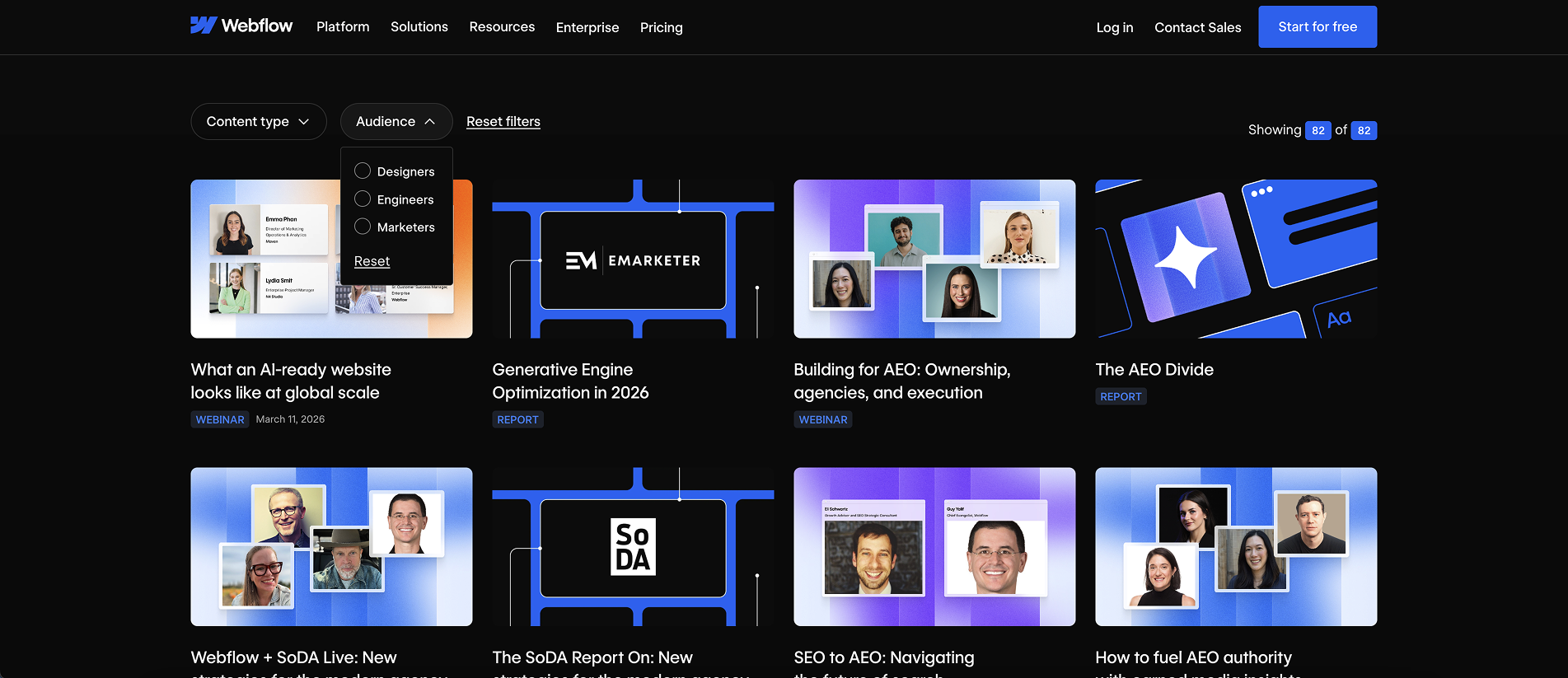Click the Showing results count text

[1313, 130]
